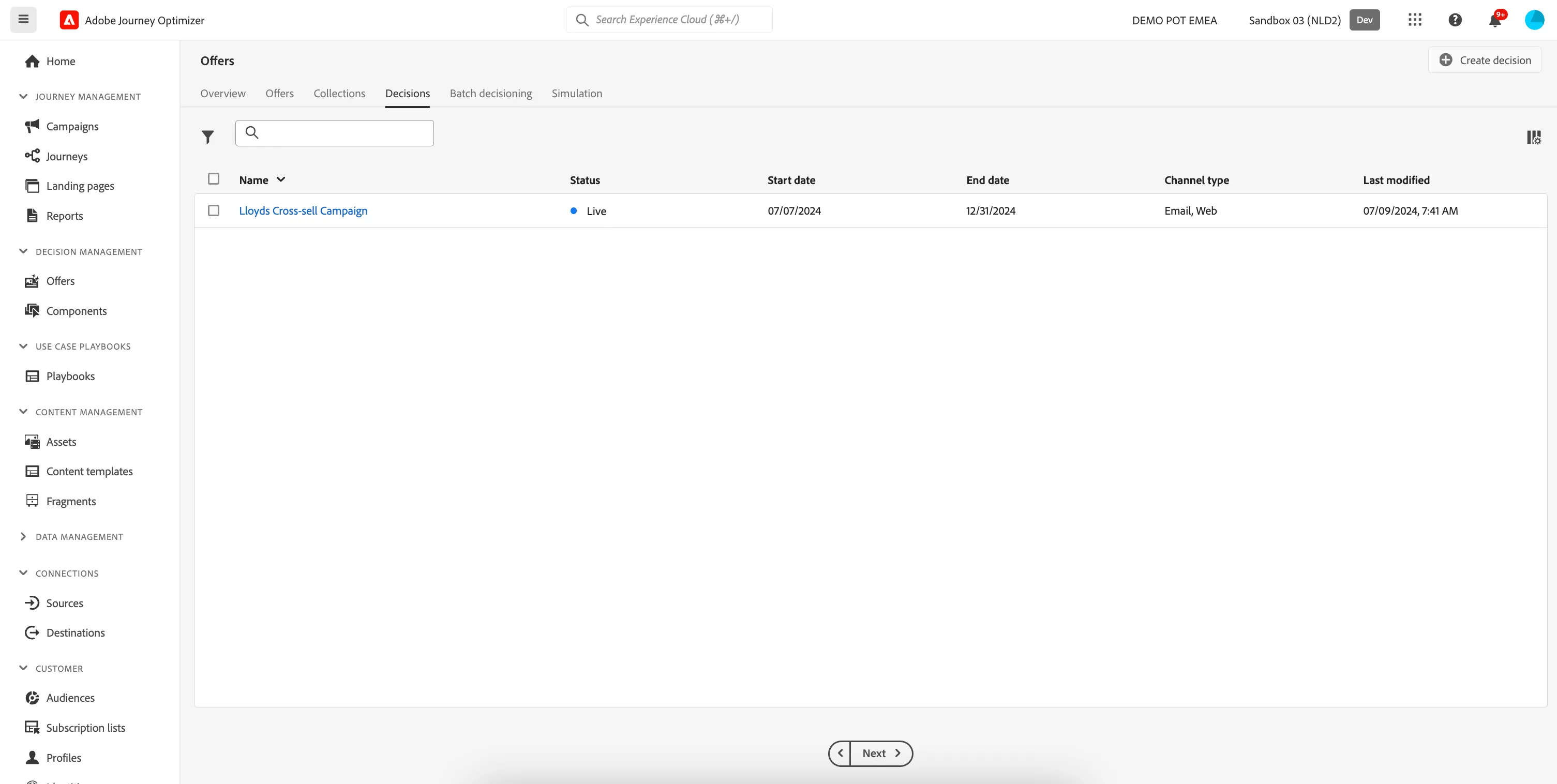Click the decisions search field
This screenshot has height=784, width=1557.
(x=334, y=133)
